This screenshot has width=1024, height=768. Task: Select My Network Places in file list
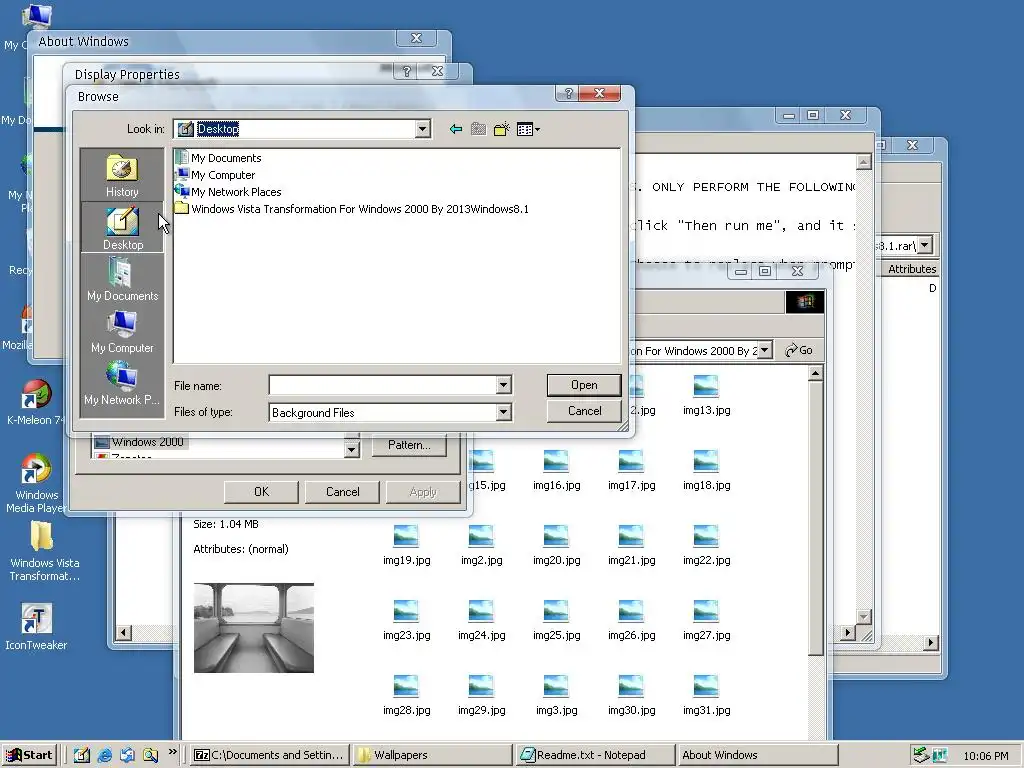[x=228, y=192]
